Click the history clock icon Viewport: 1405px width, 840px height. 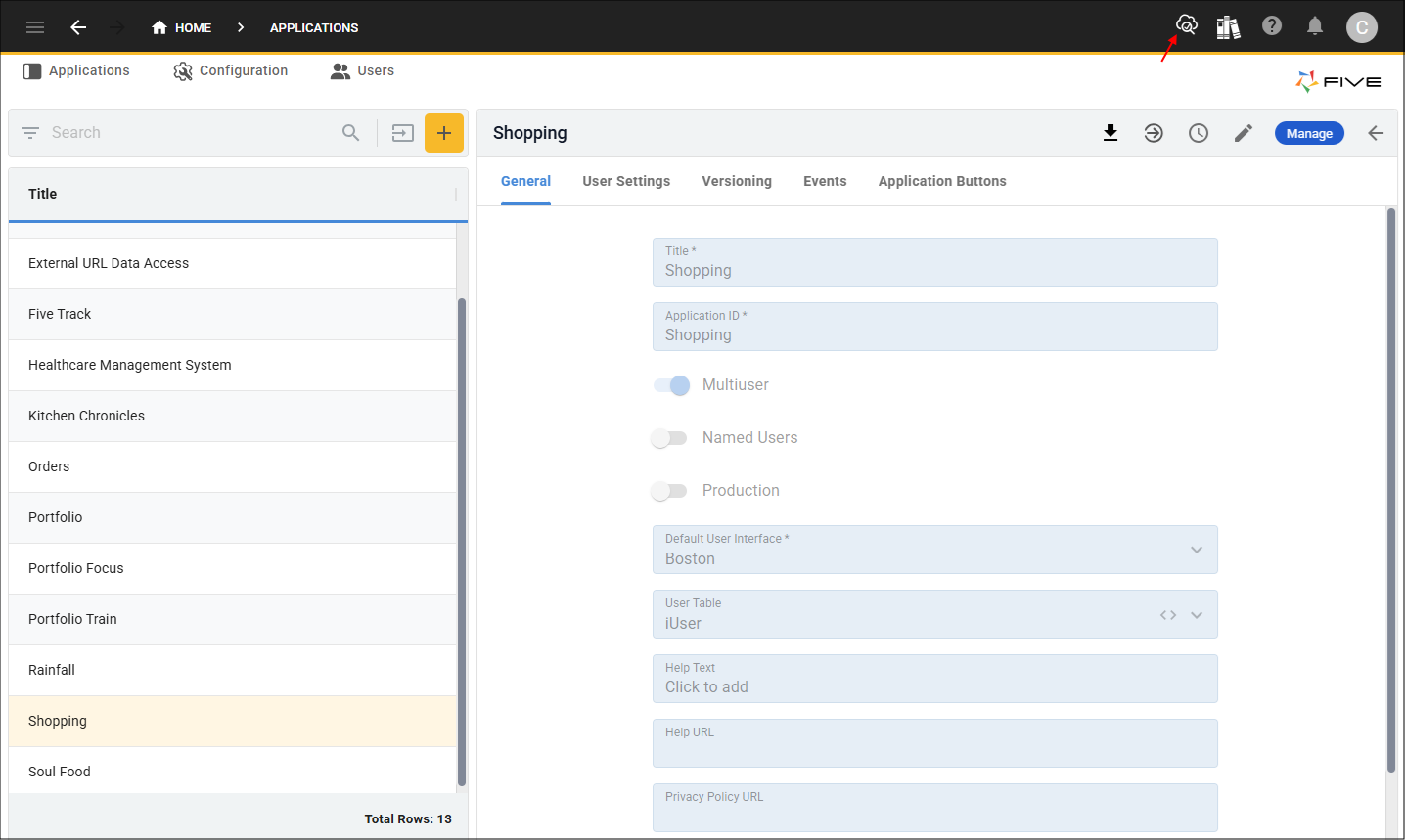tap(1199, 133)
